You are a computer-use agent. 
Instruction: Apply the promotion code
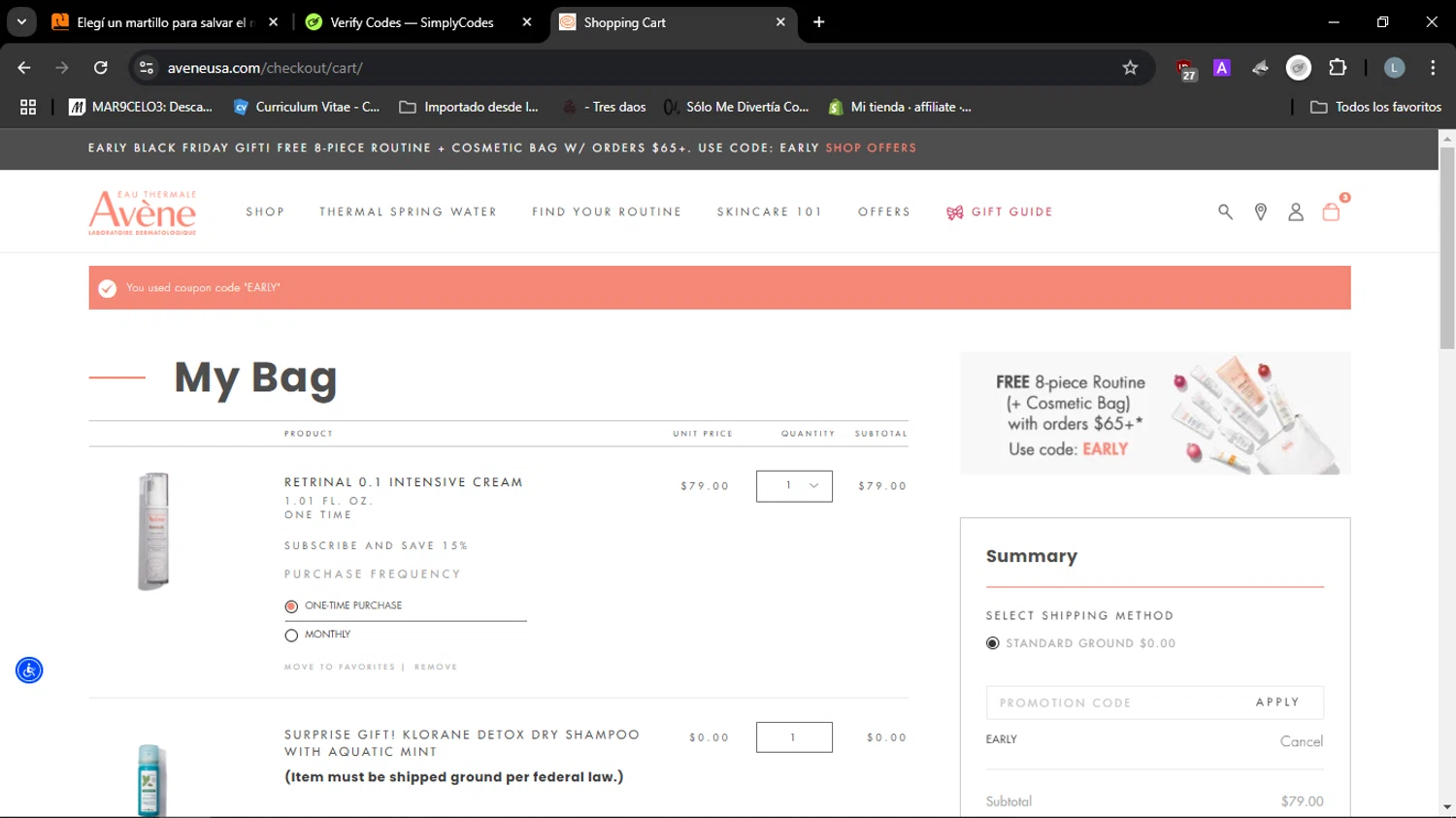coord(1276,702)
